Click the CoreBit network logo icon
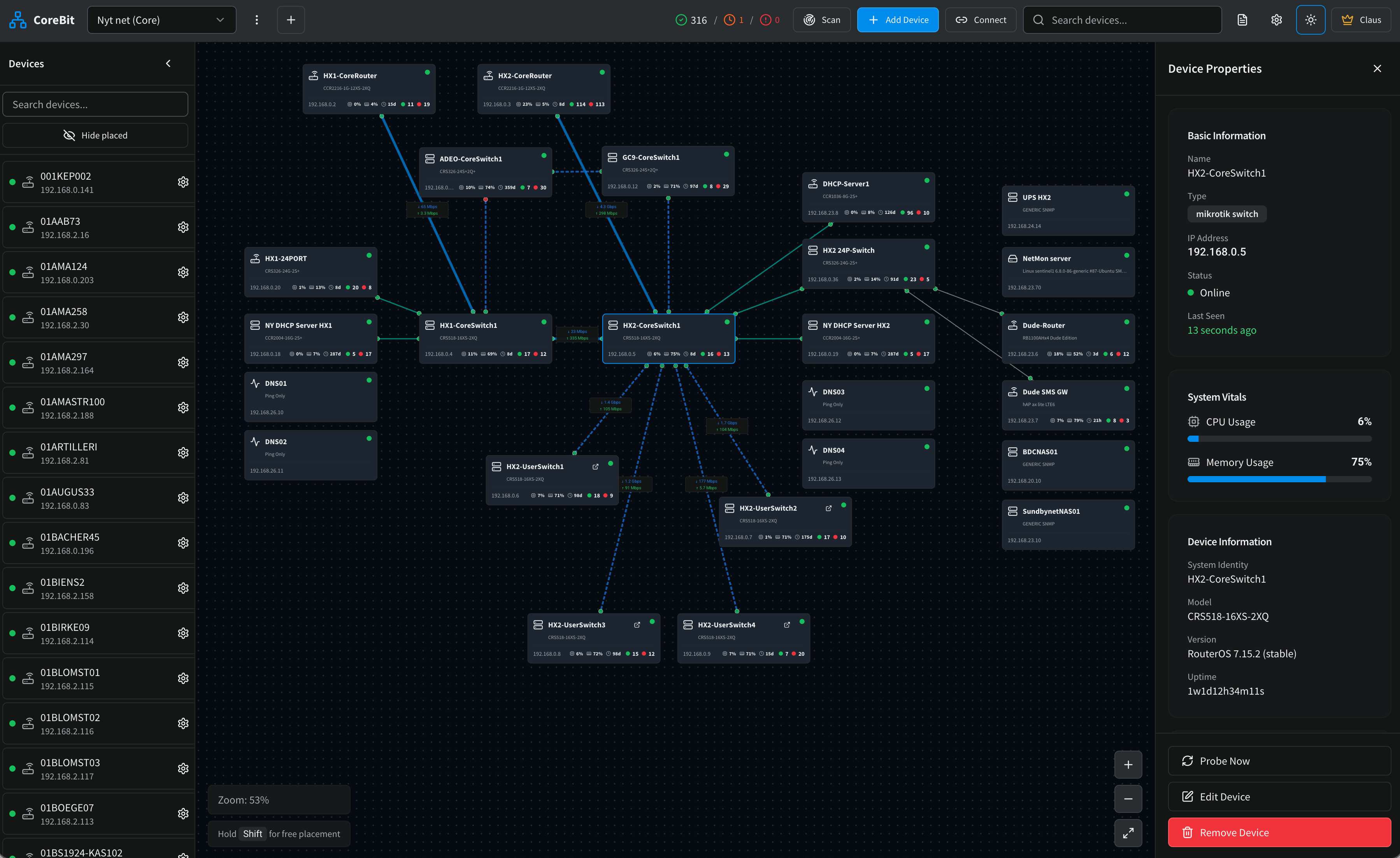The image size is (1400, 858). pyautogui.click(x=18, y=20)
